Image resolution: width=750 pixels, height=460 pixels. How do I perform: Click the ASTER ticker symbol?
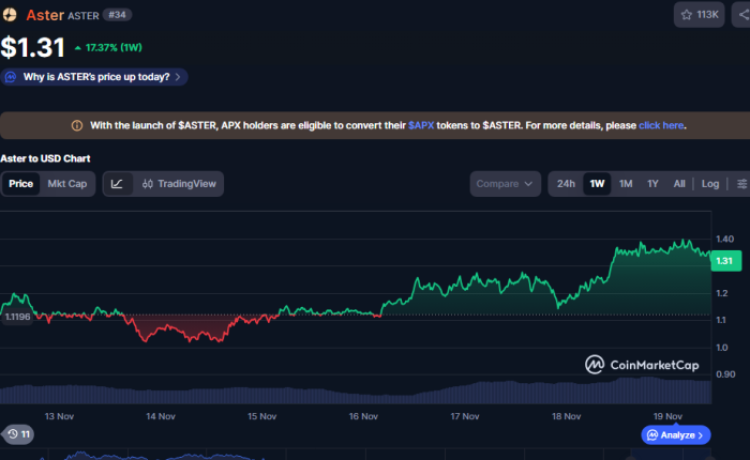83,16
